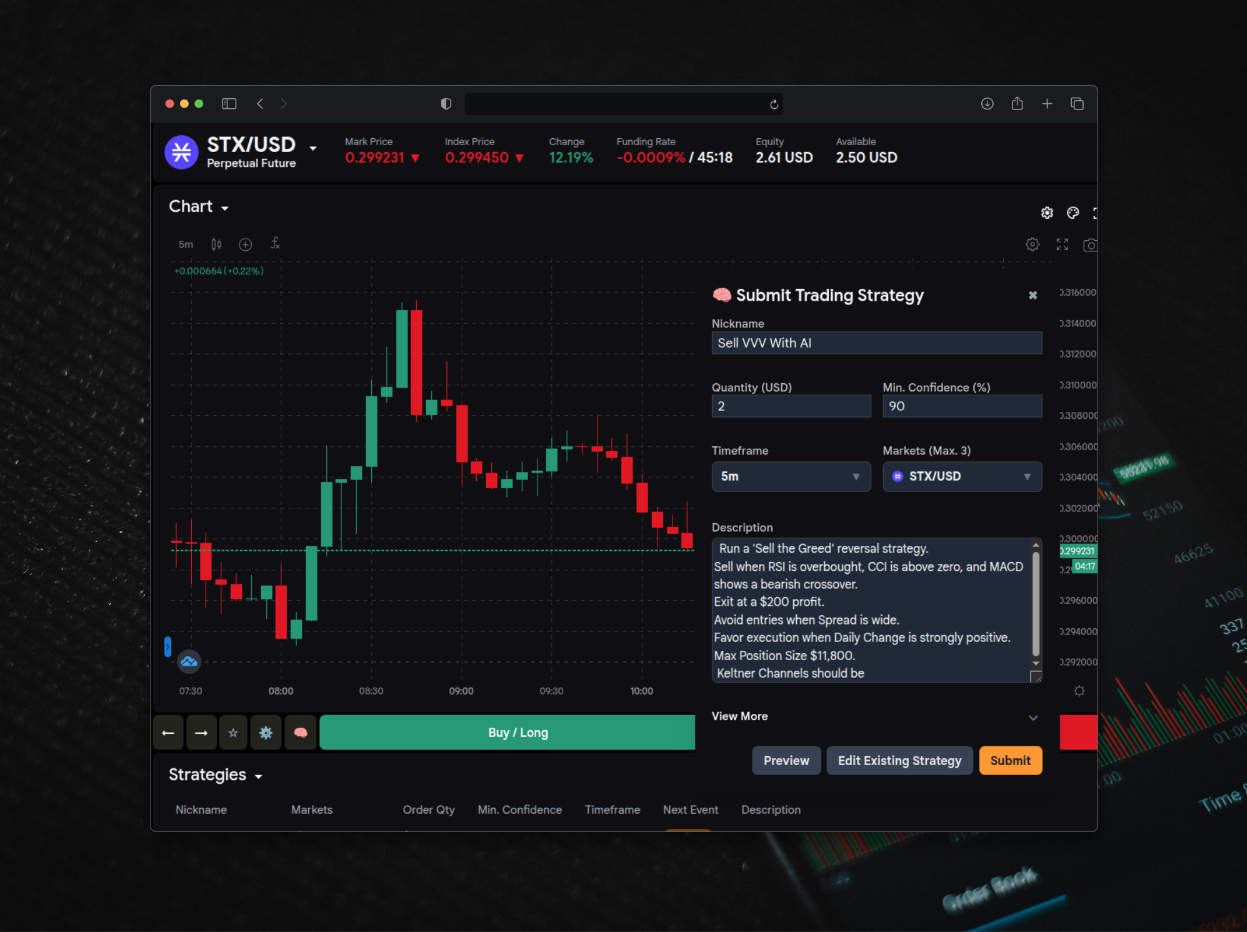1247x932 pixels.
Task: Click the fx indicators icon
Action: click(x=275, y=244)
